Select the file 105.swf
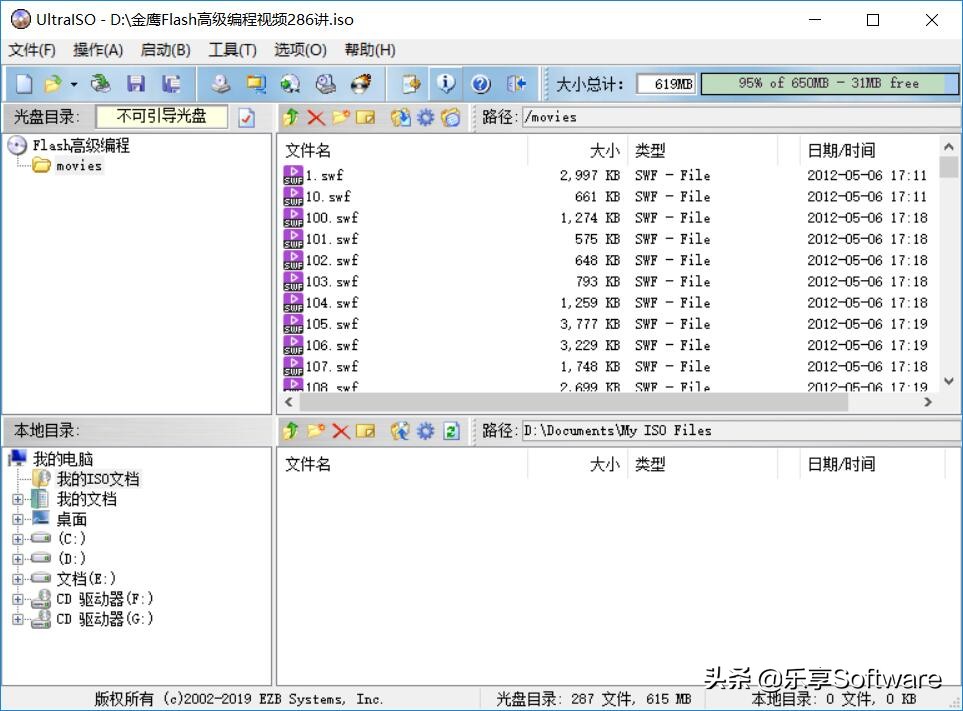Screen dimensions: 963x711 (x=325, y=323)
